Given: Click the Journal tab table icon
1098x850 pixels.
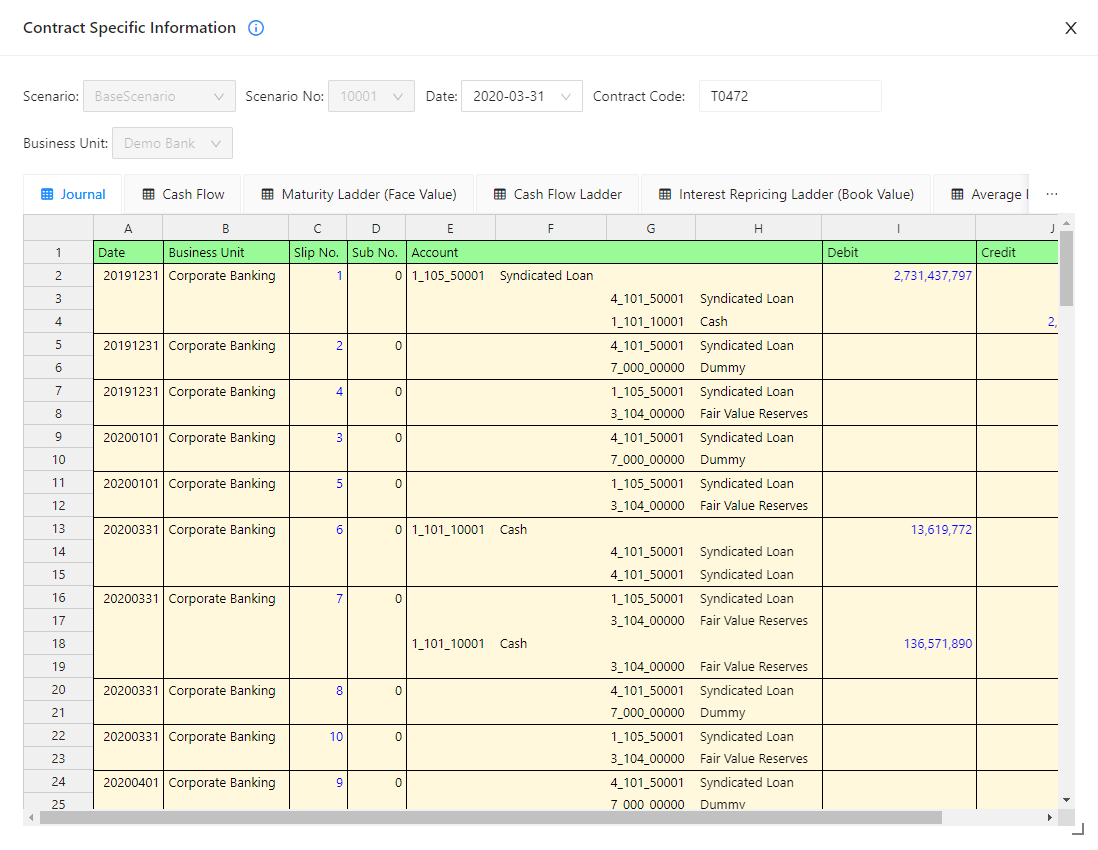Looking at the screenshot, I should pos(47,194).
